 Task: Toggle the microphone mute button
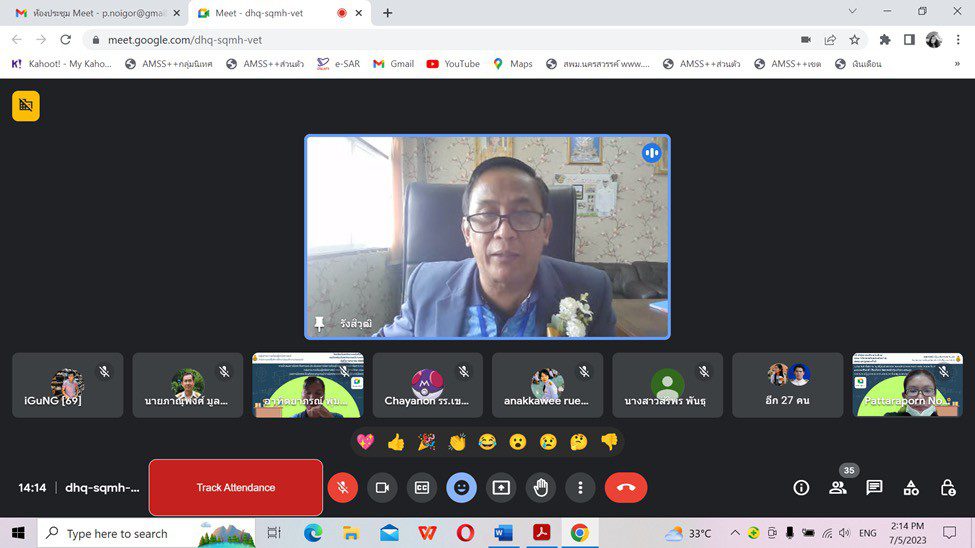tap(343, 488)
